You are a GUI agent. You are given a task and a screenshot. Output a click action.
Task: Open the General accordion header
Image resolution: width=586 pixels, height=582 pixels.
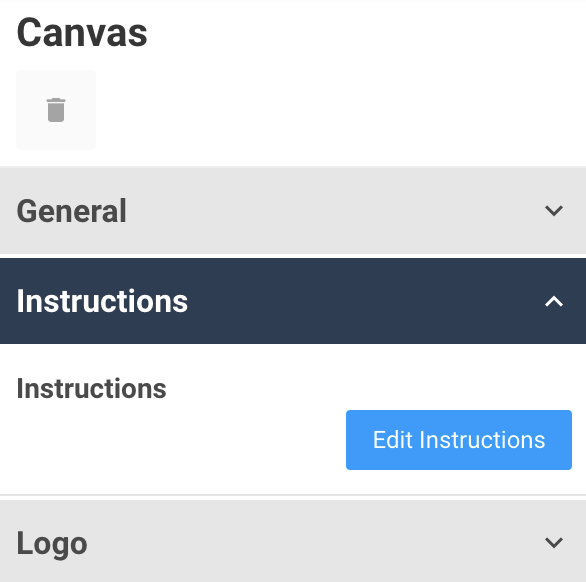click(x=293, y=210)
